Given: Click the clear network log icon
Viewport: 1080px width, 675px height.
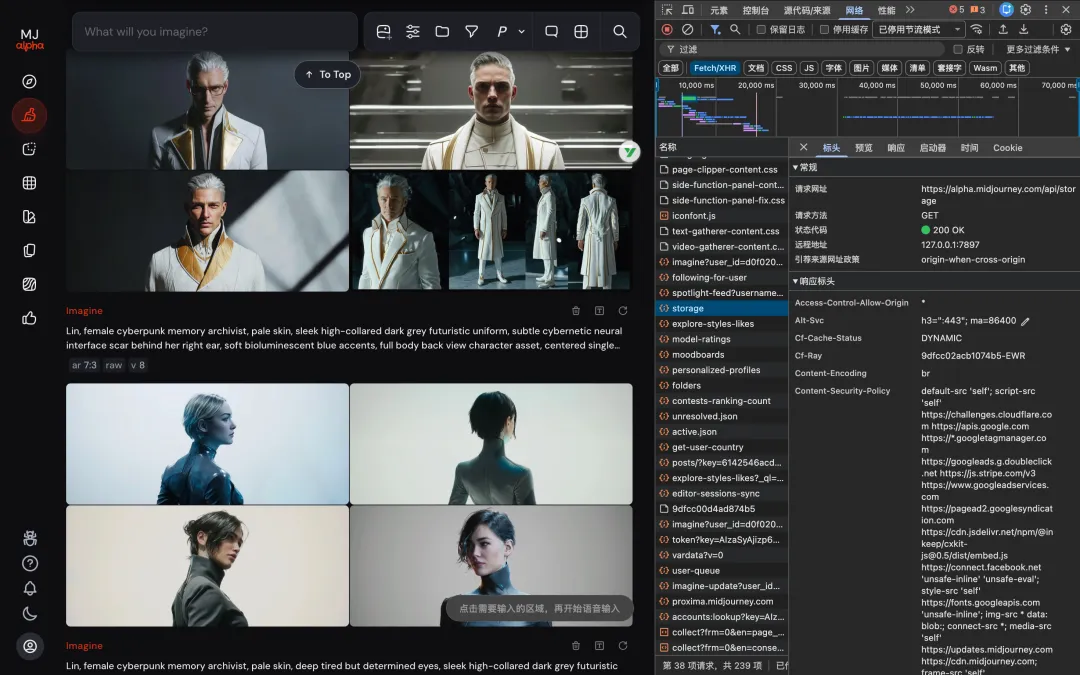Looking at the screenshot, I should (687, 30).
